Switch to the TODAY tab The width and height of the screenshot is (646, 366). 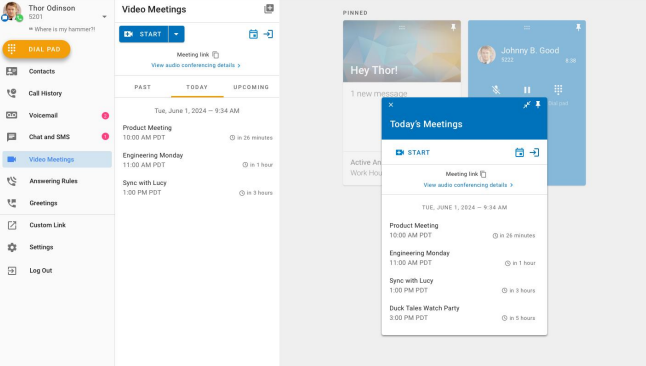point(197,87)
